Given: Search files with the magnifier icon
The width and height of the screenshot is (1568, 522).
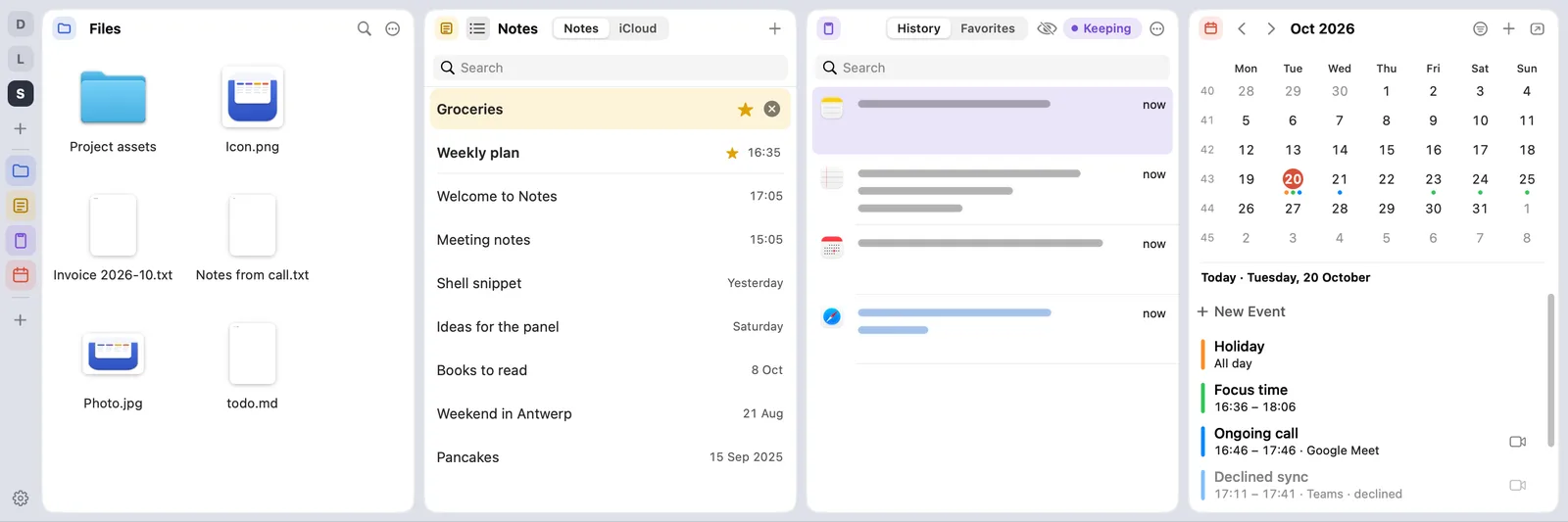Looking at the screenshot, I should coord(365,28).
